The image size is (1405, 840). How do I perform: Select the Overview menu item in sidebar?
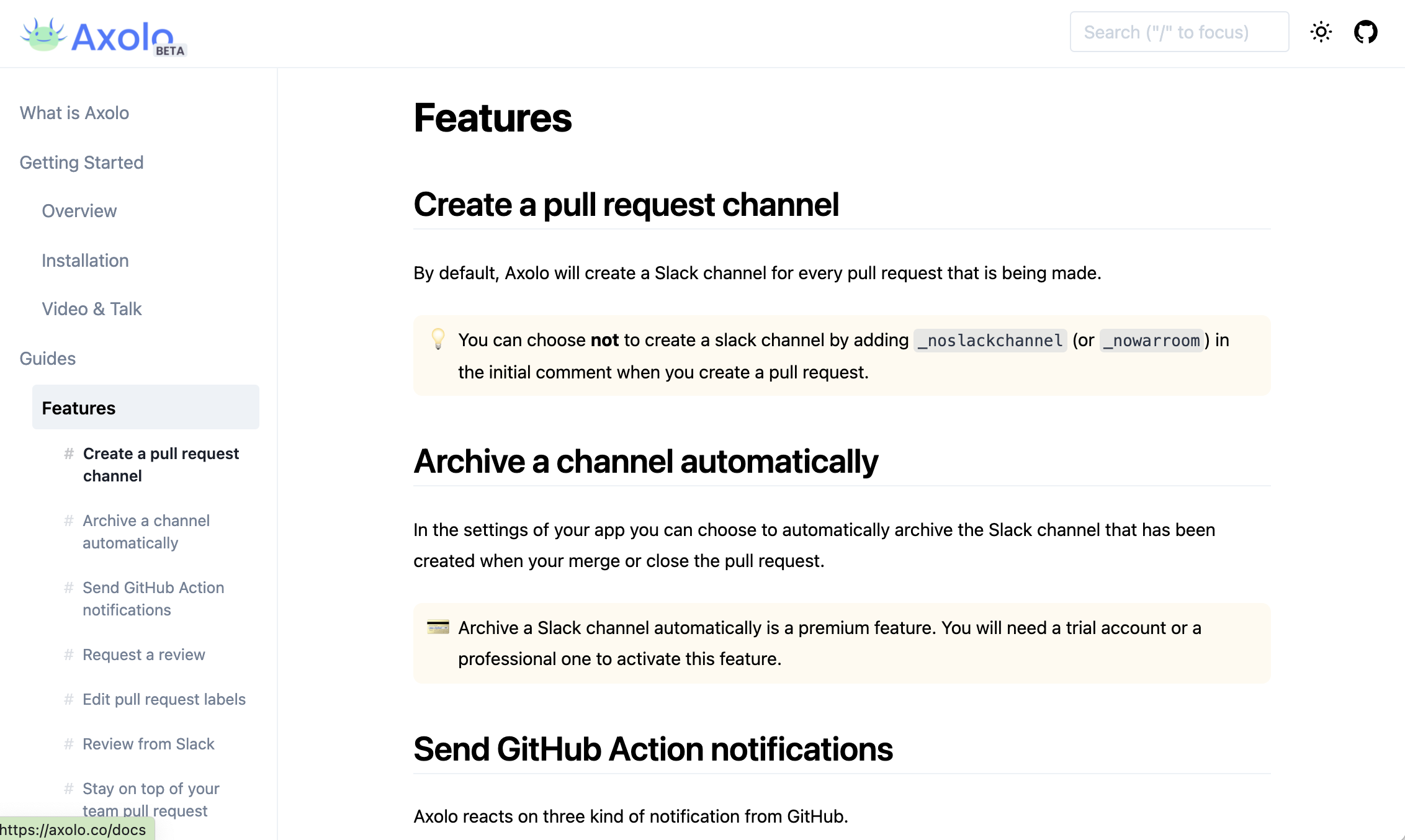point(79,211)
